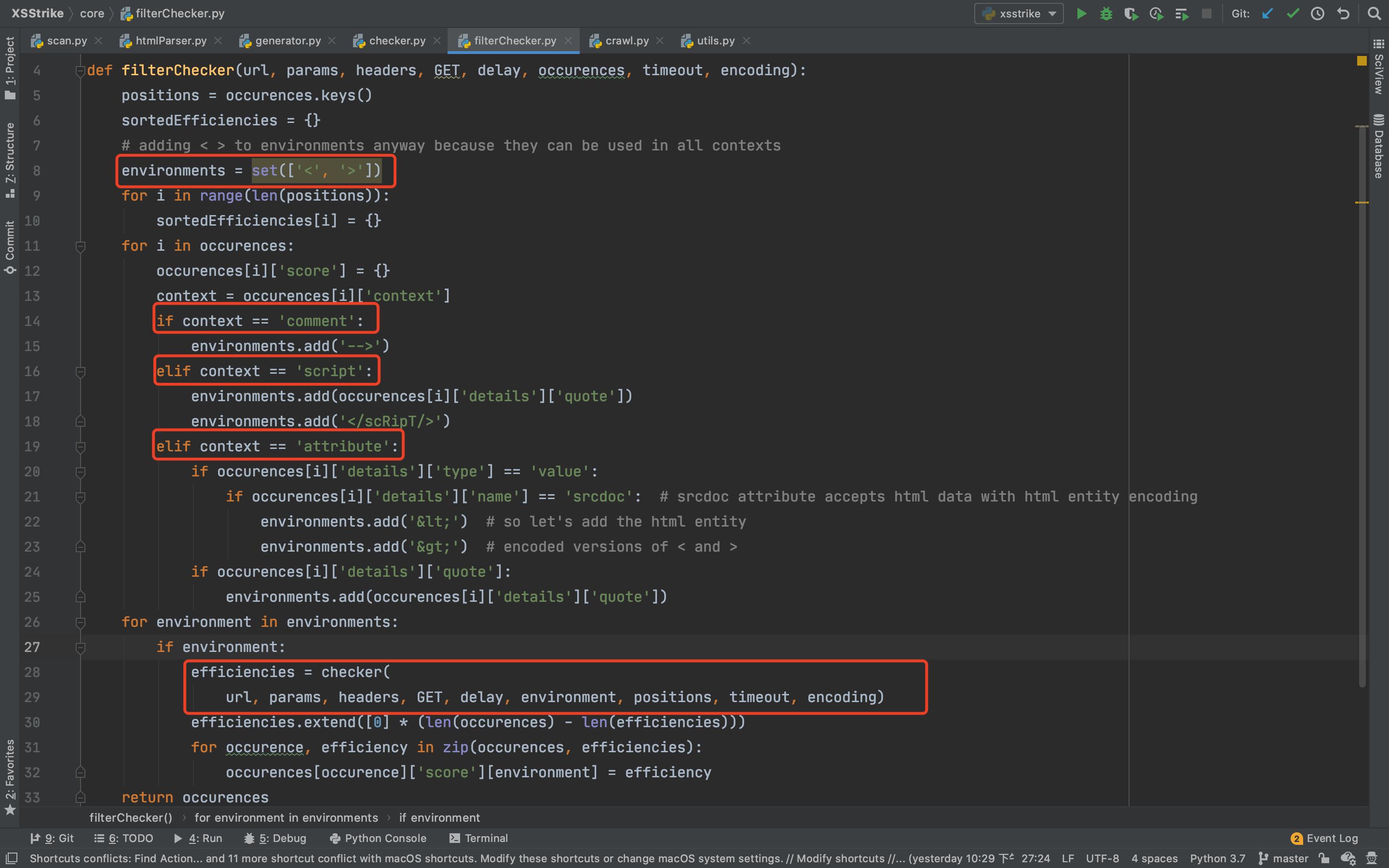Collapse the filterChecker function fold marker

(x=81, y=70)
